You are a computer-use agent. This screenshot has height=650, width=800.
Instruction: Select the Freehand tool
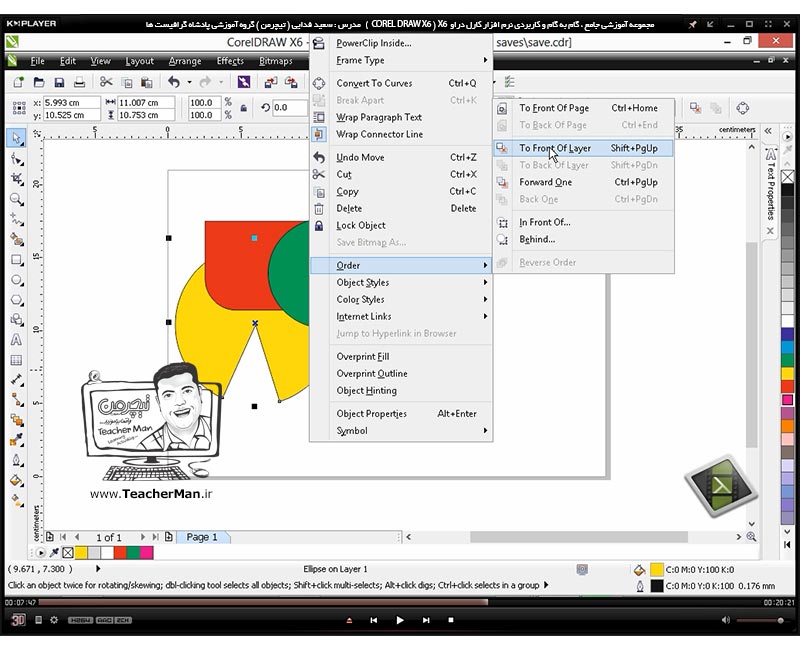16,219
